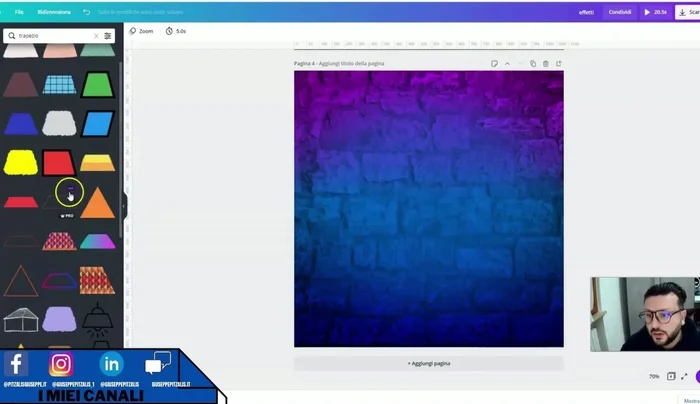Open the Ridimensiona menu
Image resolution: width=700 pixels, height=404 pixels.
(54, 12)
